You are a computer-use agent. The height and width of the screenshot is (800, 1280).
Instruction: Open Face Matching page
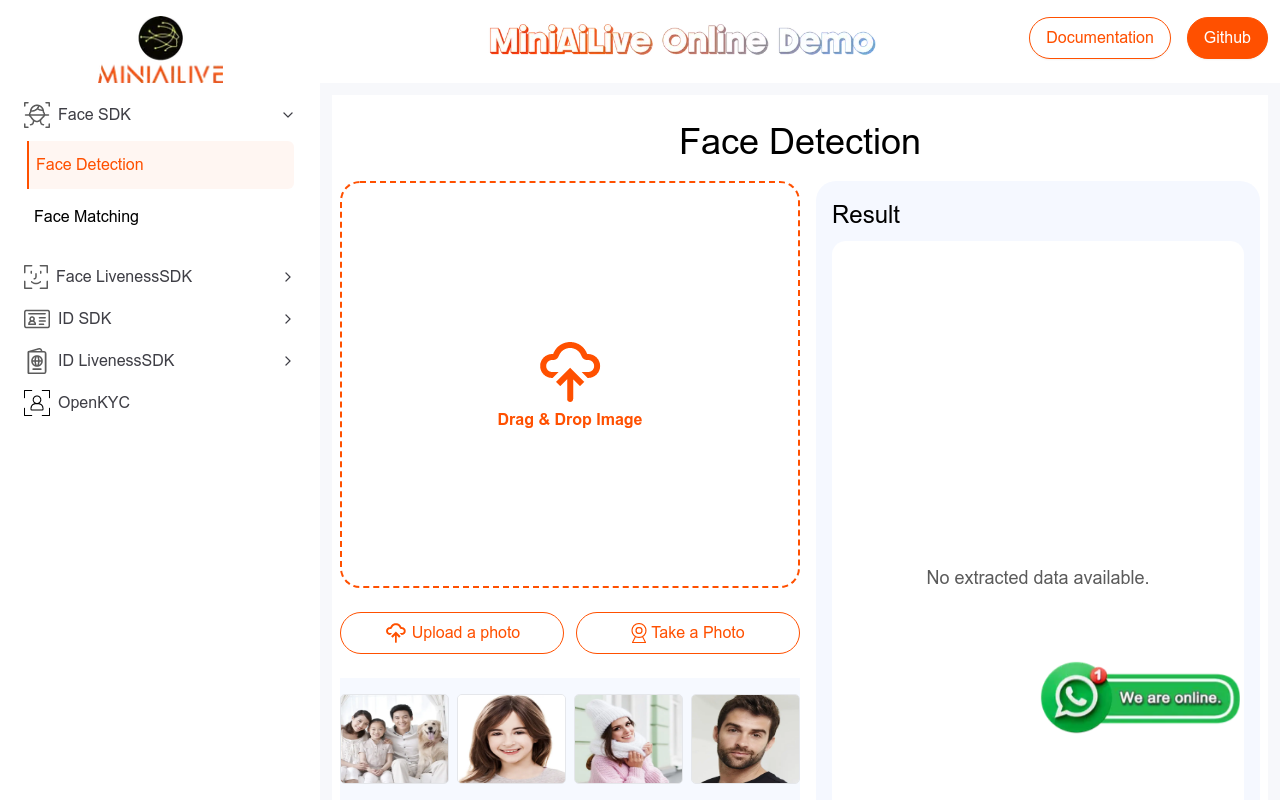click(86, 217)
